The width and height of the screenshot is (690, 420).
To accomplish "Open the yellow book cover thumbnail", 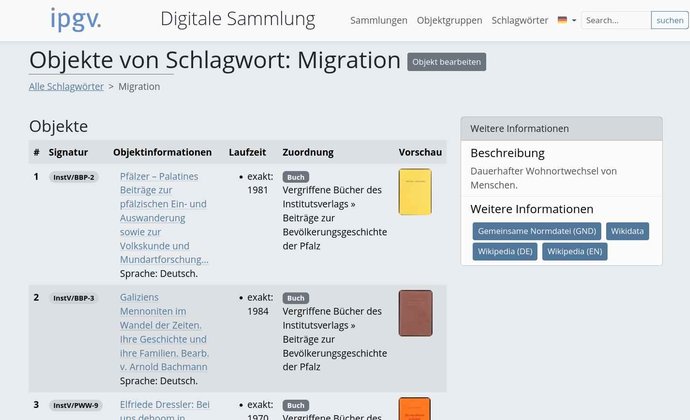I will point(415,191).
